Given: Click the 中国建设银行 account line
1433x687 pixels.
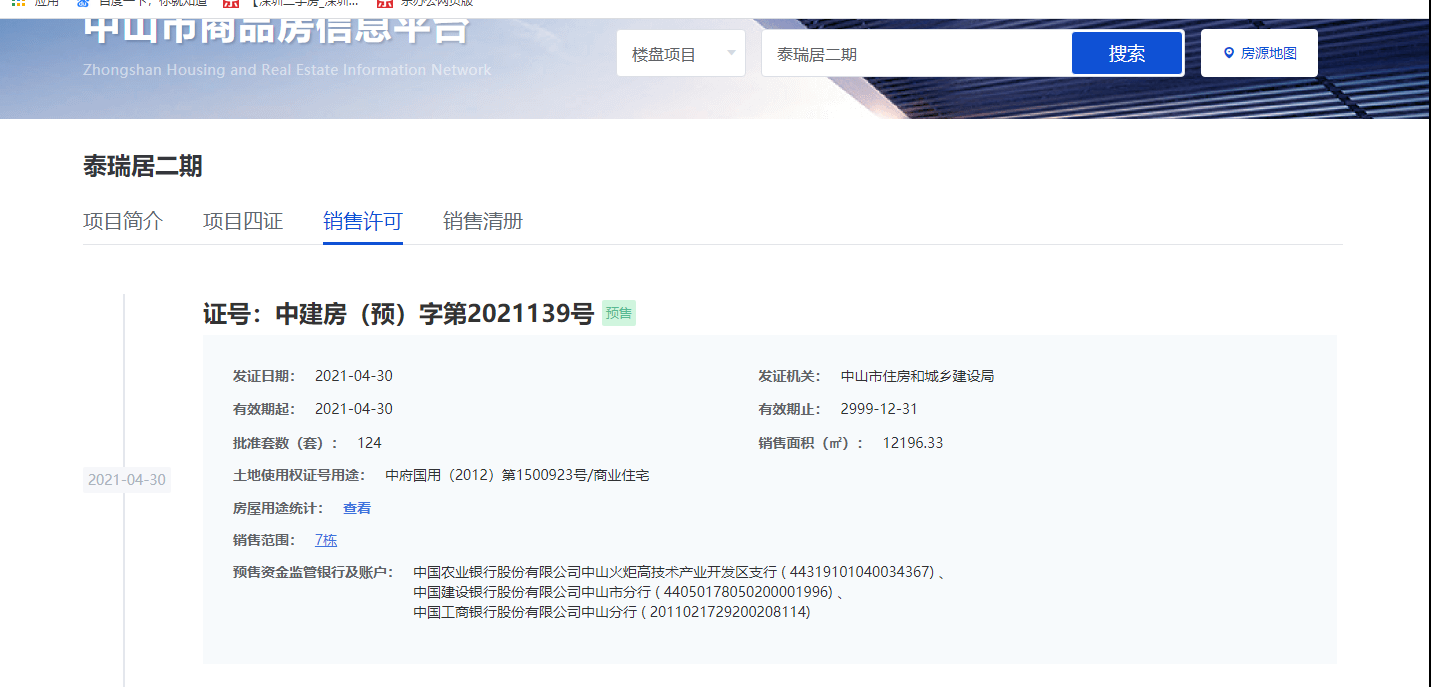Looking at the screenshot, I should click(x=628, y=592).
